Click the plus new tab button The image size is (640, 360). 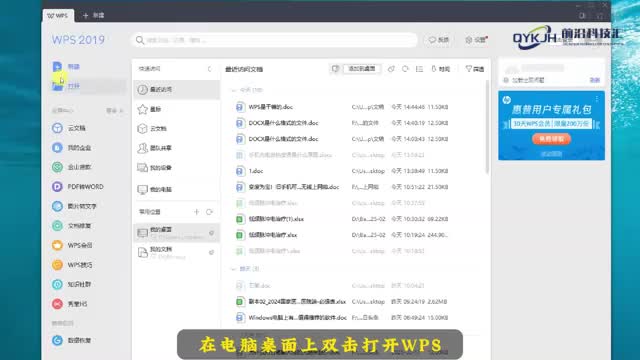coord(85,16)
